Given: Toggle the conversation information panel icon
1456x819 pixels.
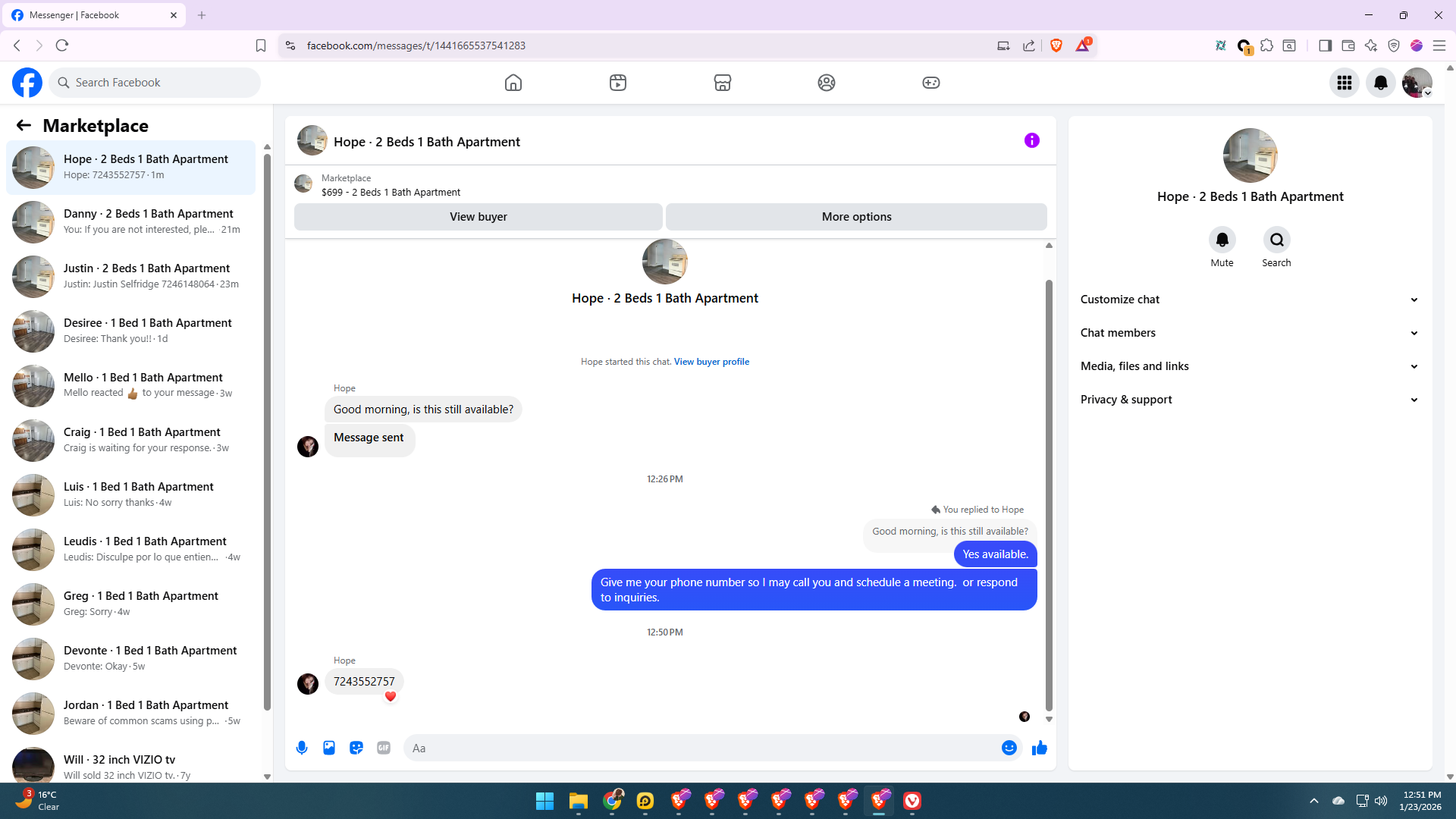Looking at the screenshot, I should point(1031,140).
